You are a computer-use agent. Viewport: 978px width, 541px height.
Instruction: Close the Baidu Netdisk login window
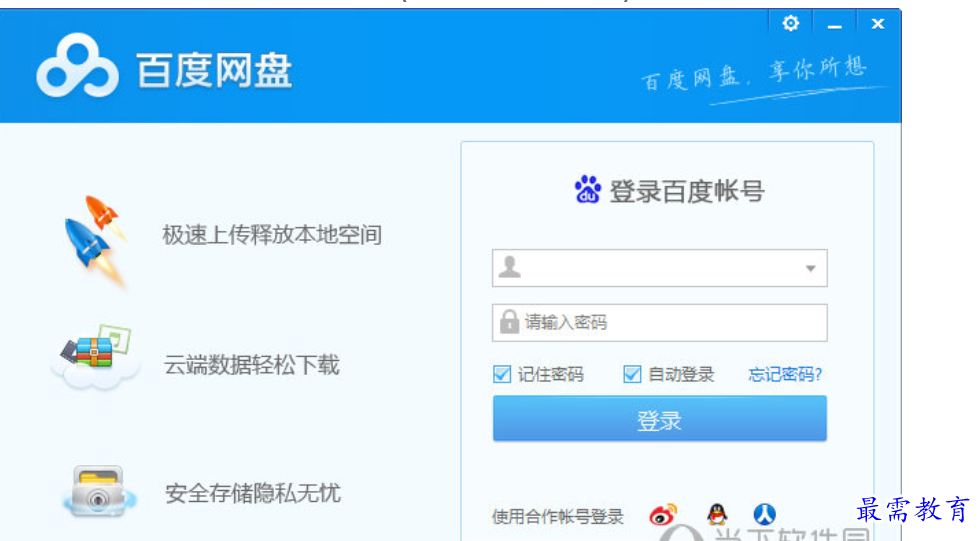coord(878,24)
